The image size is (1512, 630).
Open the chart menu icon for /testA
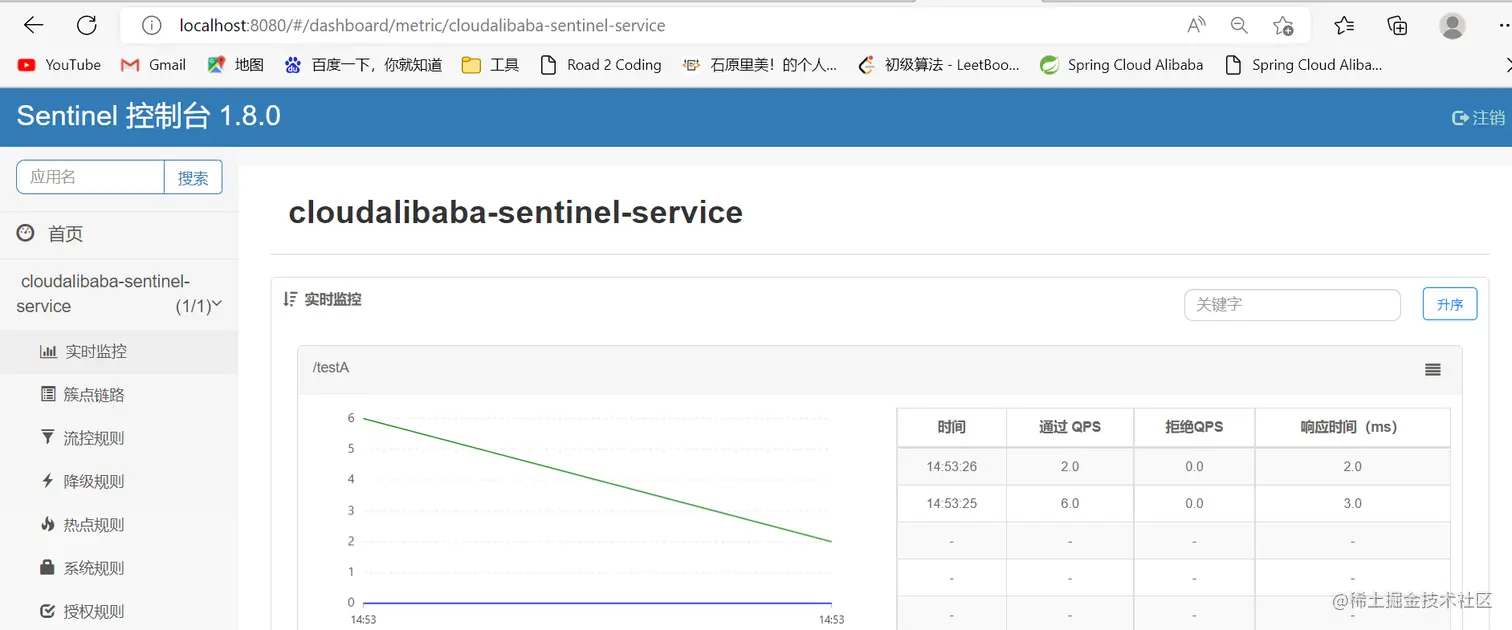tap(1433, 370)
